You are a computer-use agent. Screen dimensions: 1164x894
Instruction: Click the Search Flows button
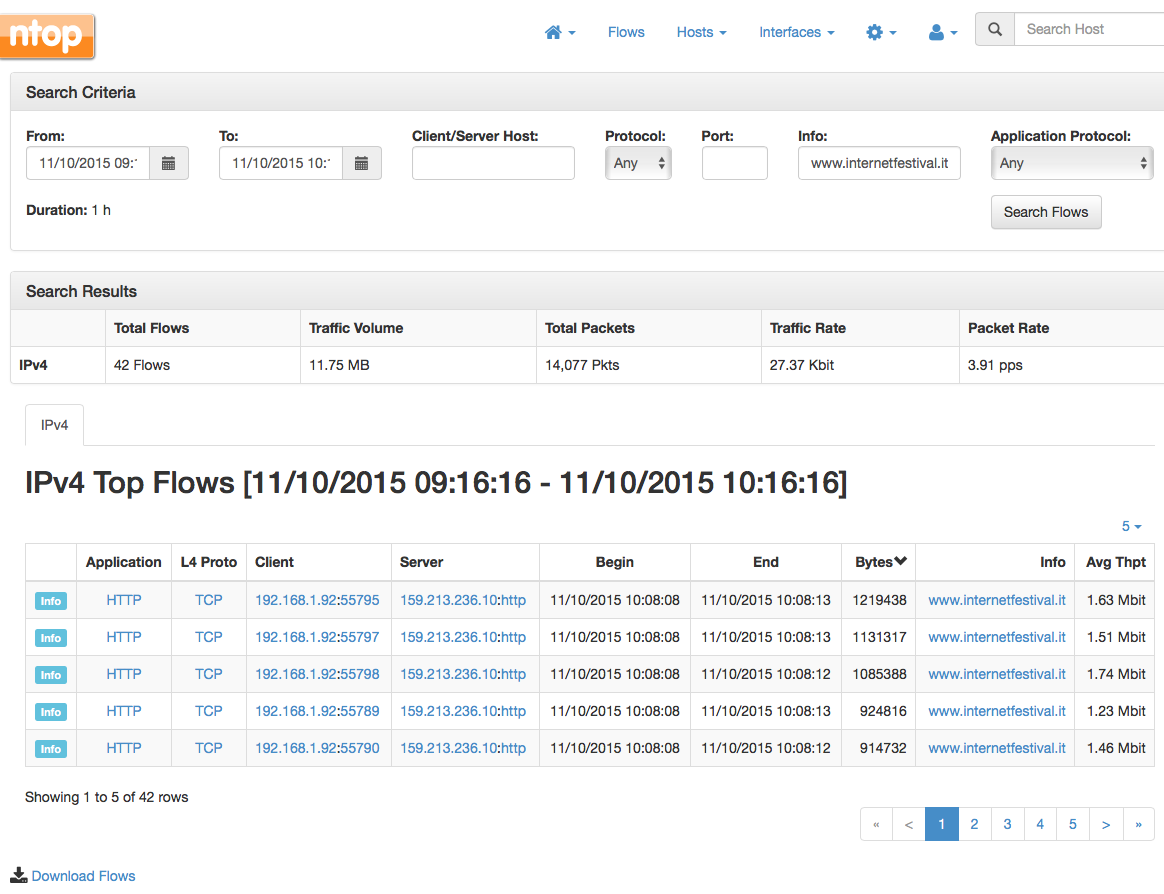point(1046,212)
